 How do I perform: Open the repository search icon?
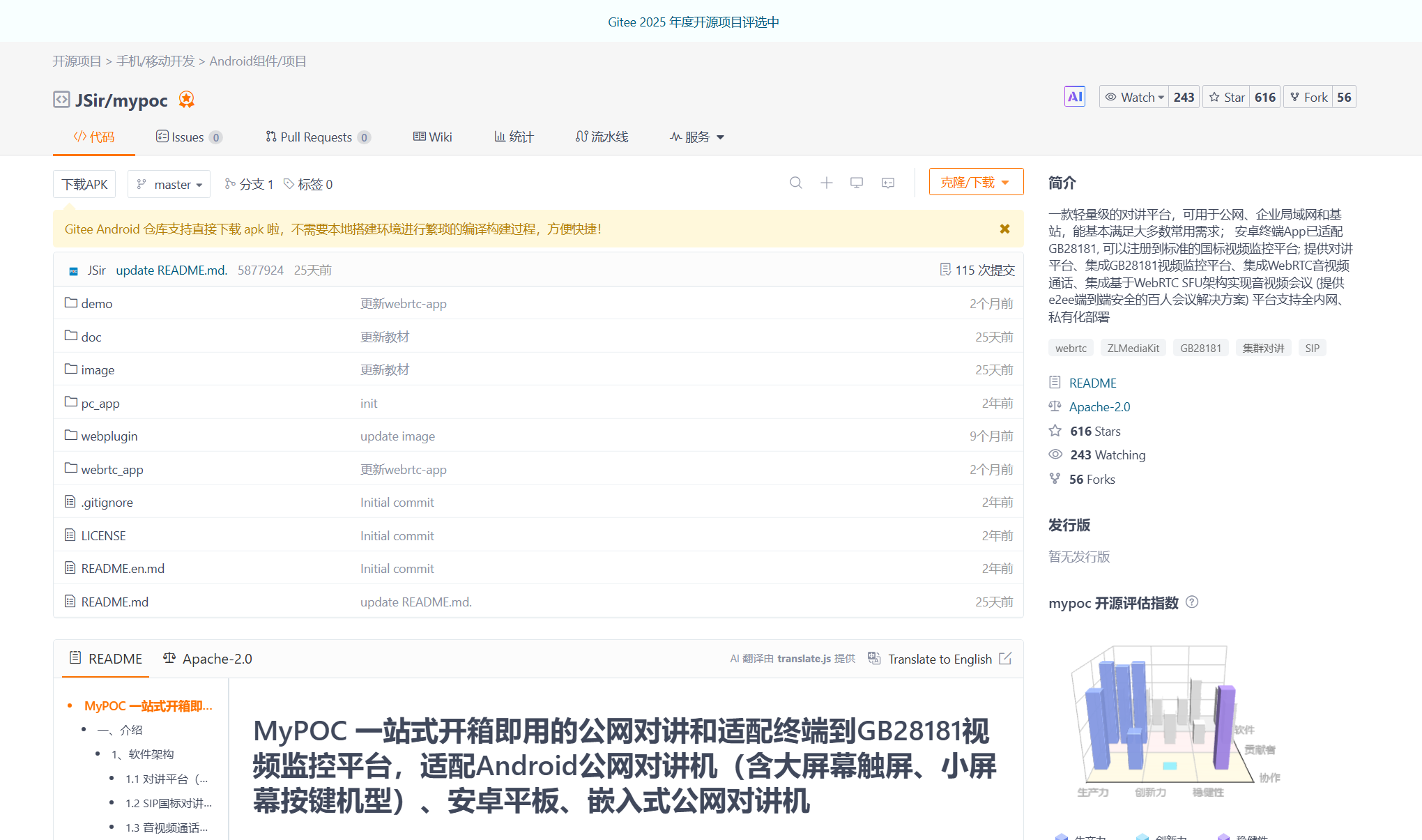[x=796, y=183]
